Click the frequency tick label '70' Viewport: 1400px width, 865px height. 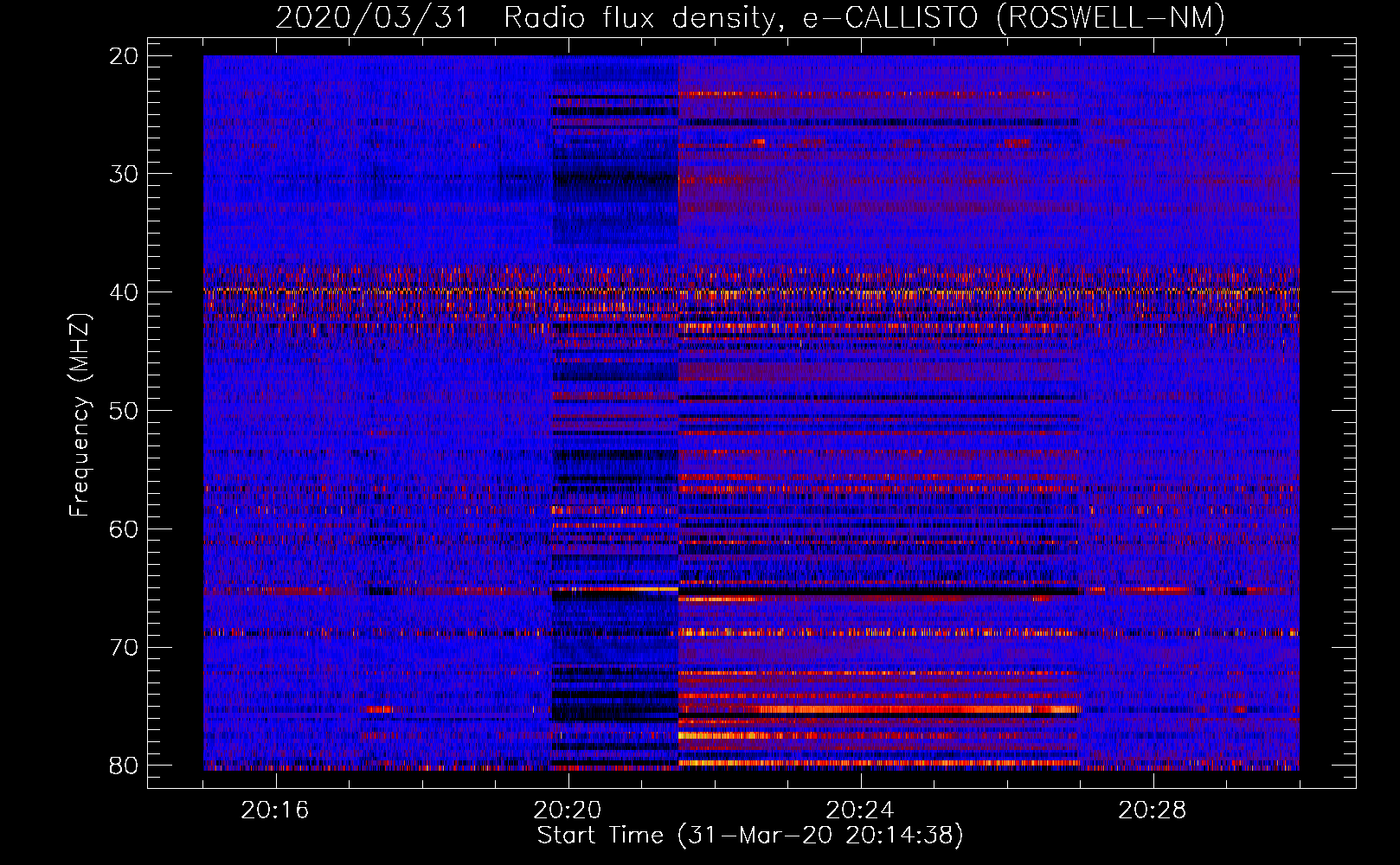[125, 647]
